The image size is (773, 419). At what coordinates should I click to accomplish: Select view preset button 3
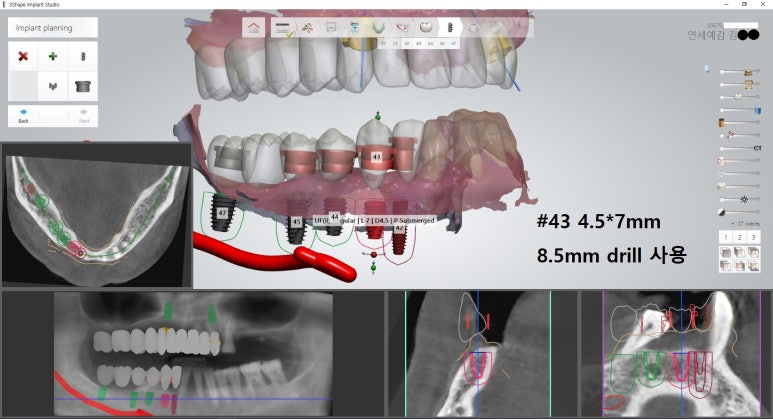pyautogui.click(x=753, y=237)
